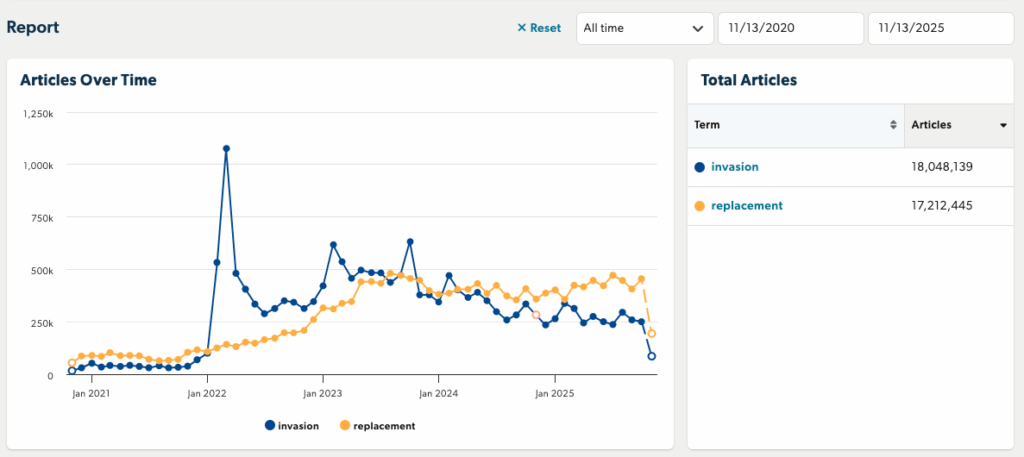Toggle invasion series in chart legend
The image size is (1024, 457).
point(292,425)
